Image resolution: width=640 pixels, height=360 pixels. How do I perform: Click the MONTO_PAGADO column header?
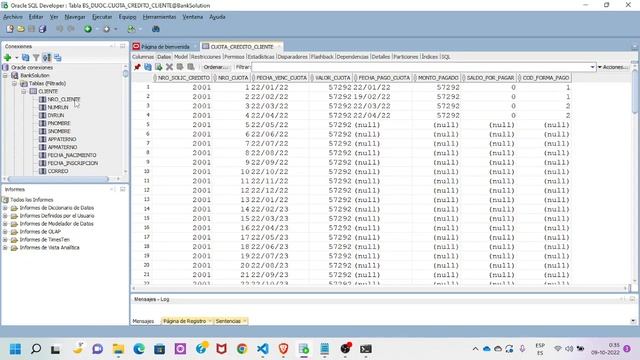437,78
